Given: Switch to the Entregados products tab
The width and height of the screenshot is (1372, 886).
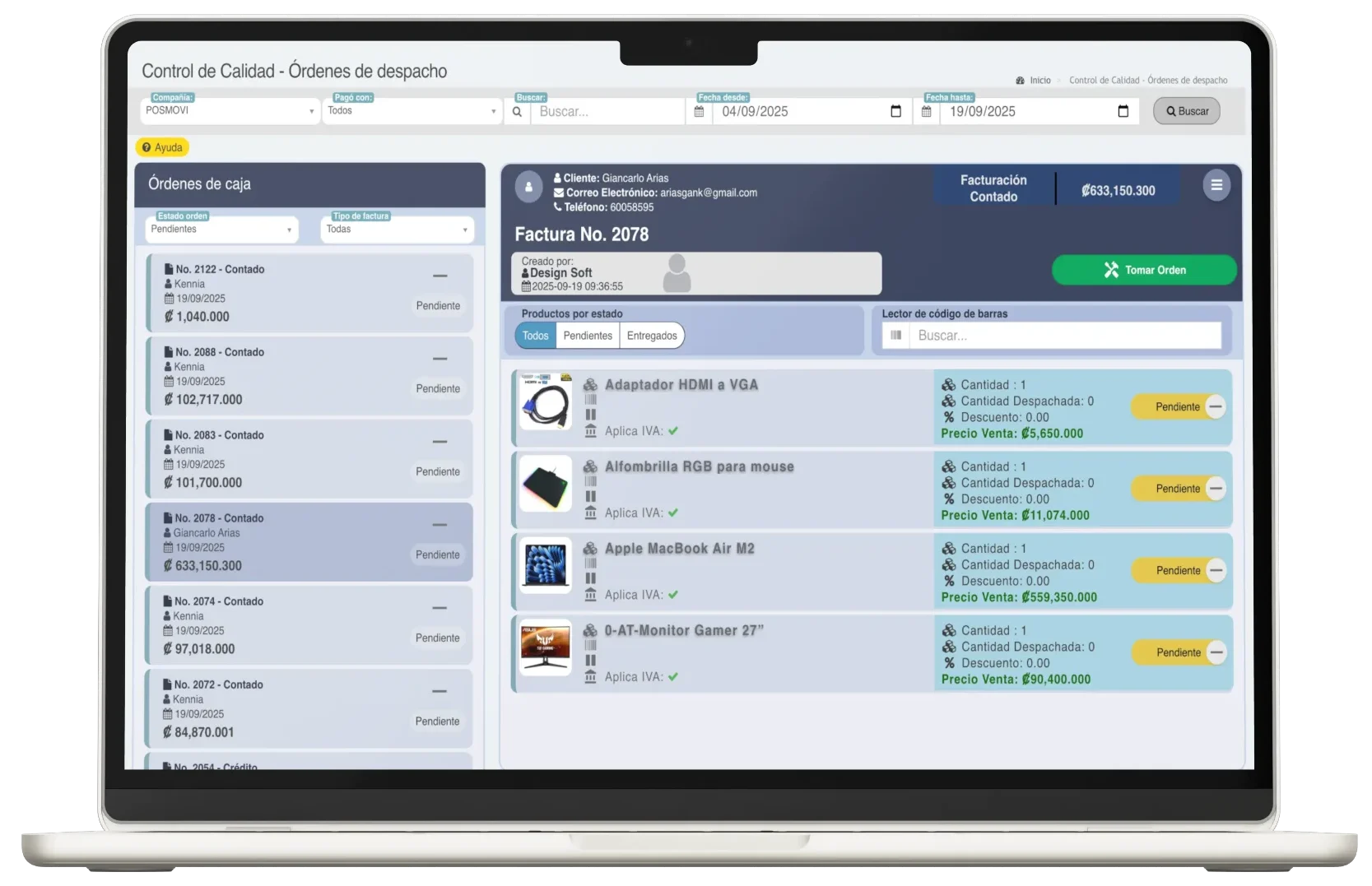Looking at the screenshot, I should click(652, 336).
